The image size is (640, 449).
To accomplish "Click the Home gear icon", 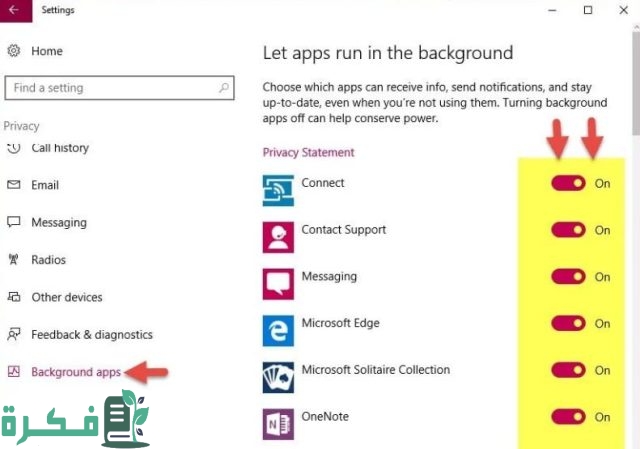I will tap(14, 51).
